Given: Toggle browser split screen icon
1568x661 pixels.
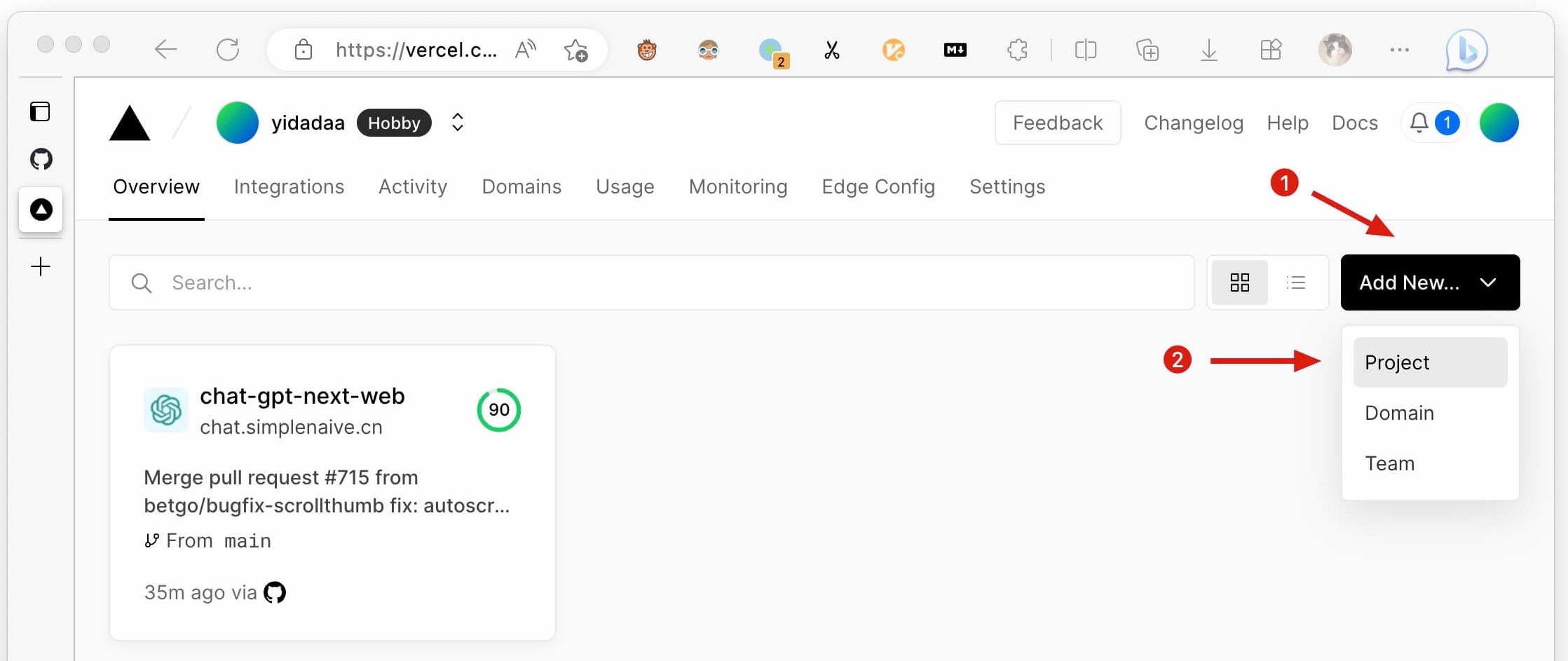Looking at the screenshot, I should point(1085,50).
